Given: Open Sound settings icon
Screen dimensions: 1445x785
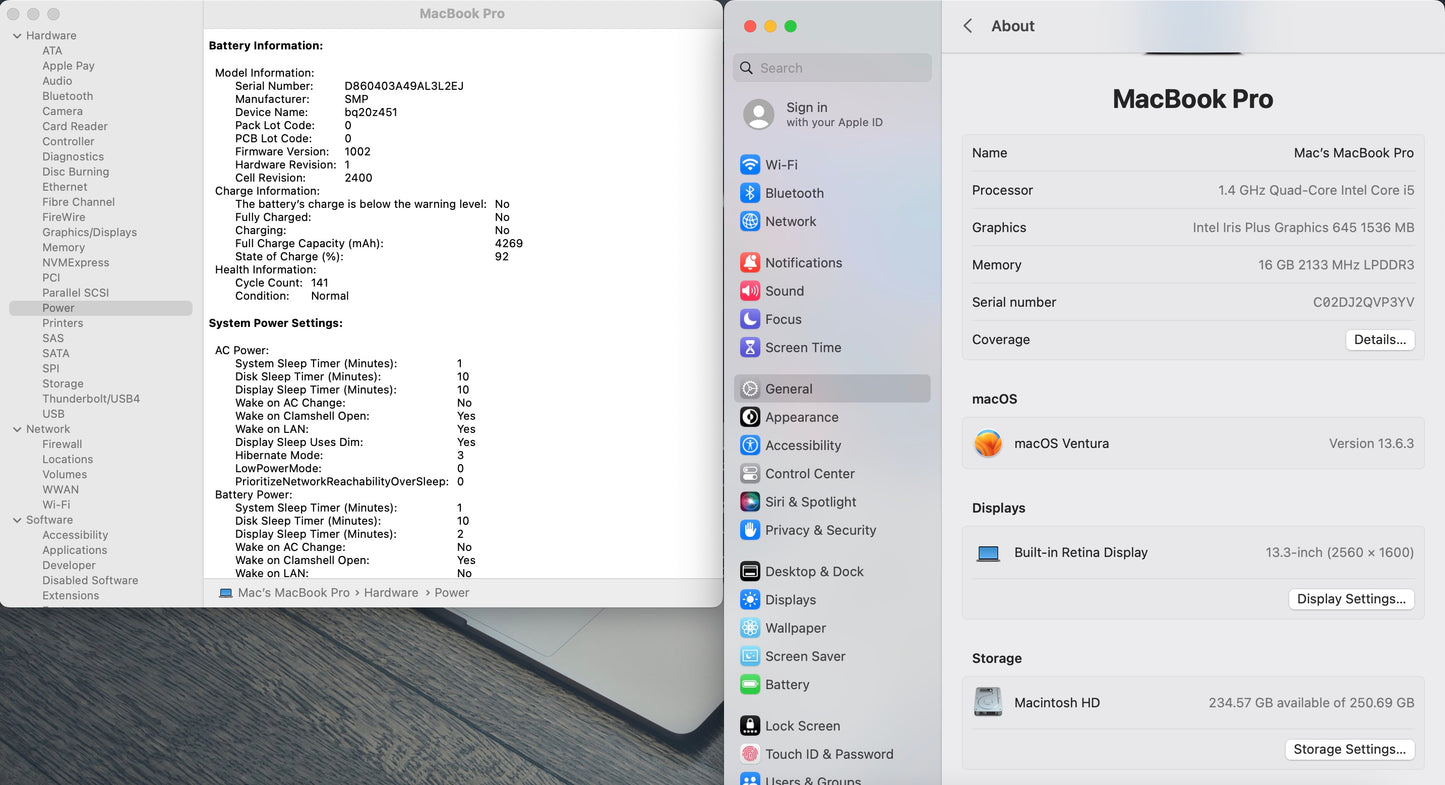Looking at the screenshot, I should tap(749, 291).
